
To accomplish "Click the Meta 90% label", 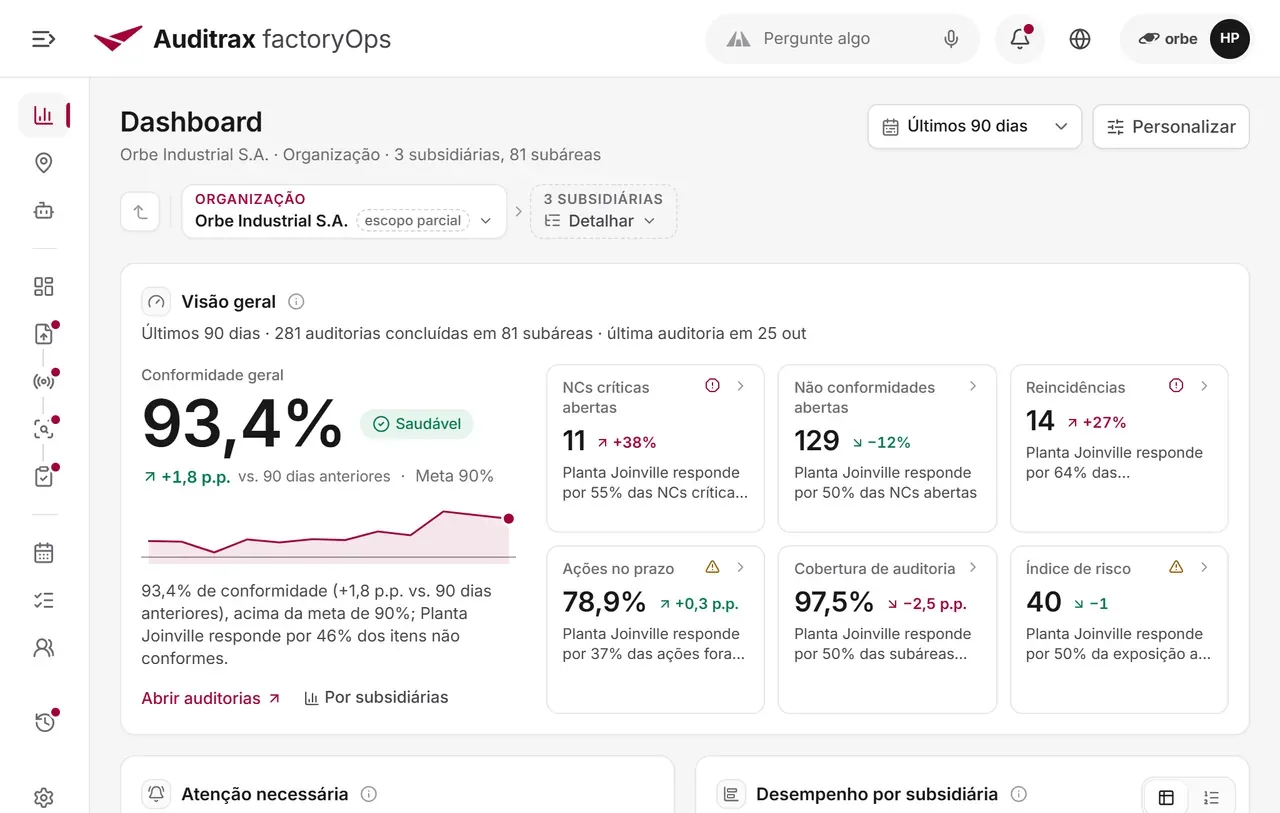I will tap(454, 477).
